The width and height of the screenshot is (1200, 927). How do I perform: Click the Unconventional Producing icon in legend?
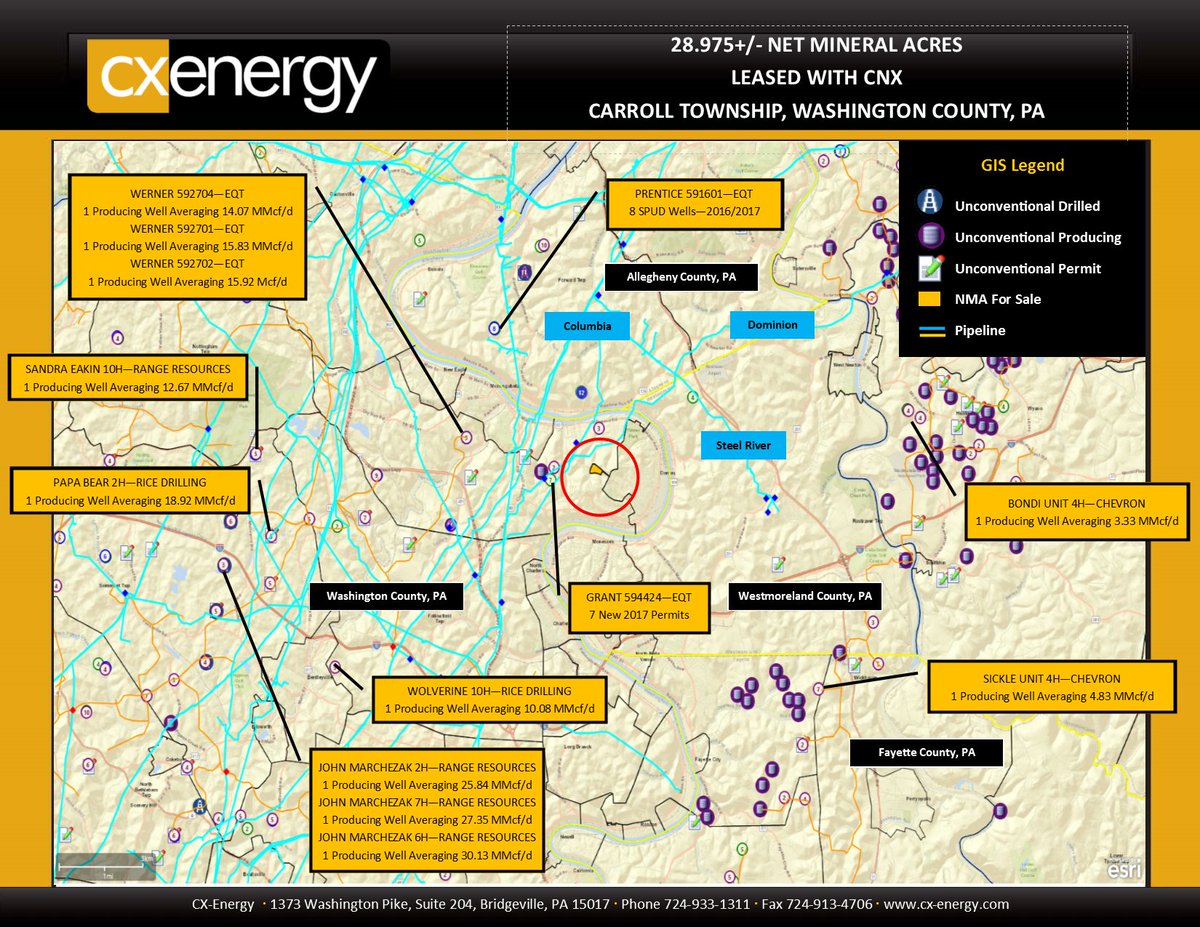(x=929, y=237)
